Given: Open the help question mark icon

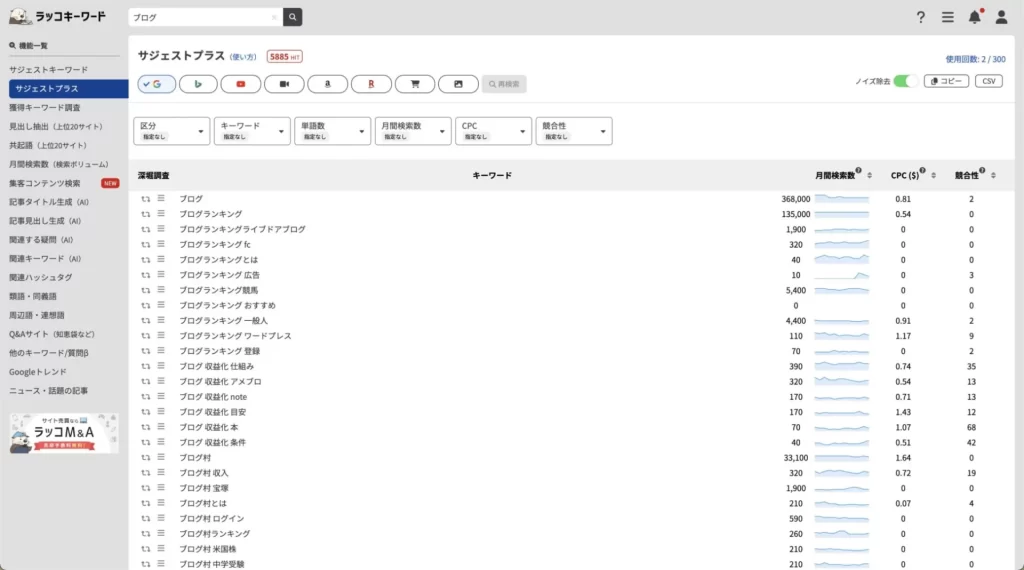Looking at the screenshot, I should [x=921, y=17].
